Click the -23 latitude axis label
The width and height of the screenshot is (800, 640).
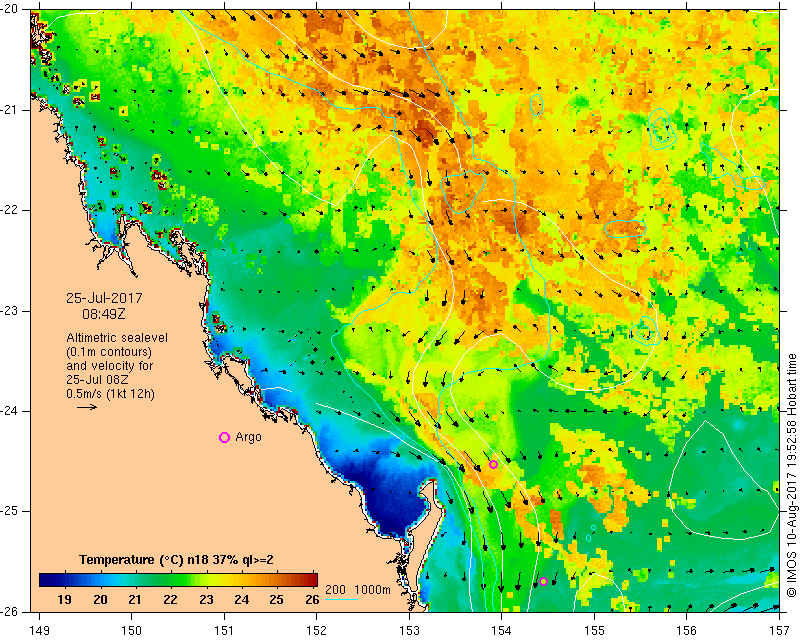[10, 311]
